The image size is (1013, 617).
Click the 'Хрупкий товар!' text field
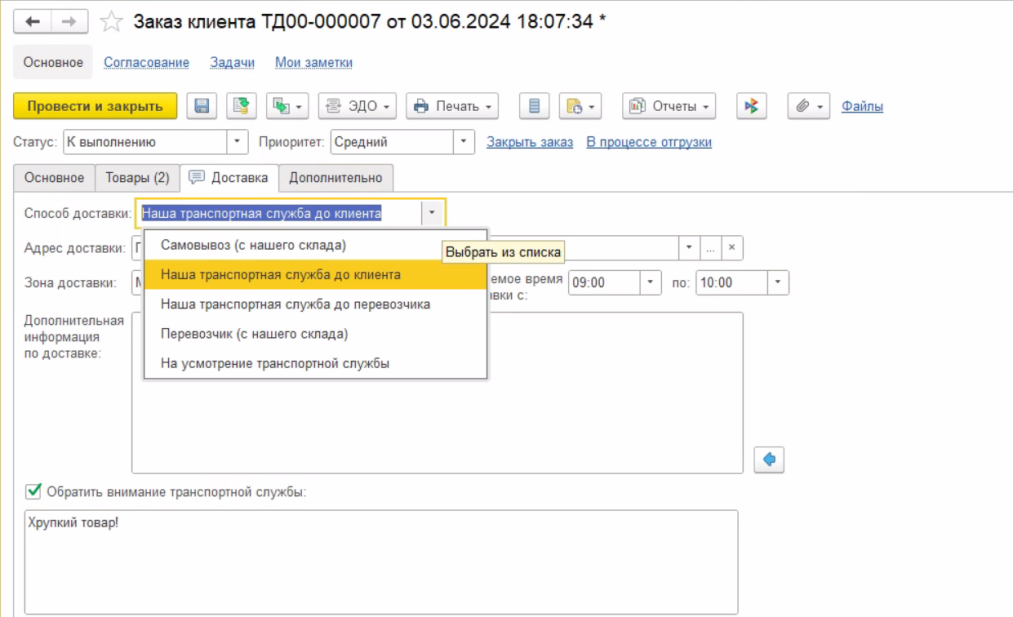[380, 561]
